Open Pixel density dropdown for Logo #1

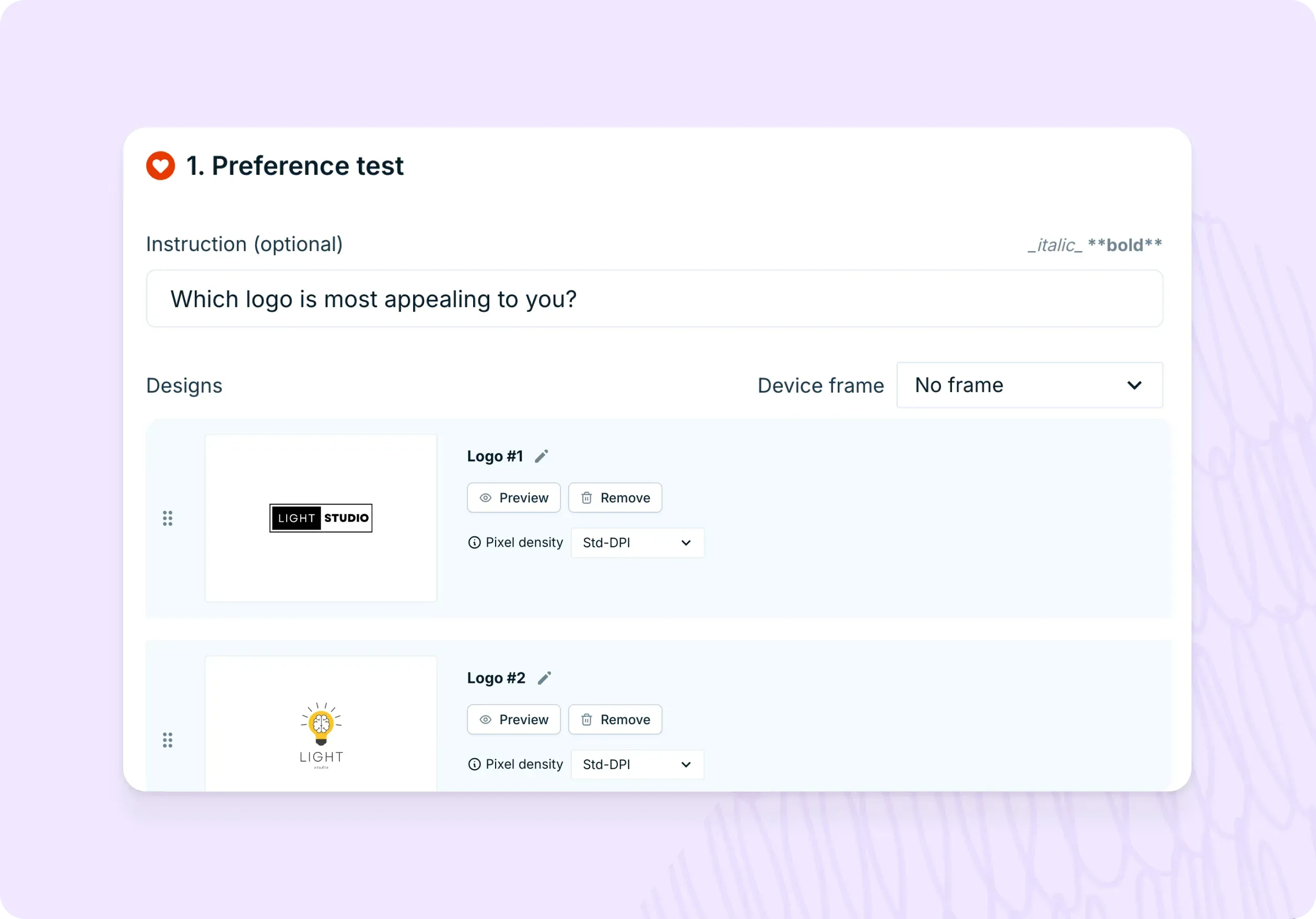tap(637, 543)
